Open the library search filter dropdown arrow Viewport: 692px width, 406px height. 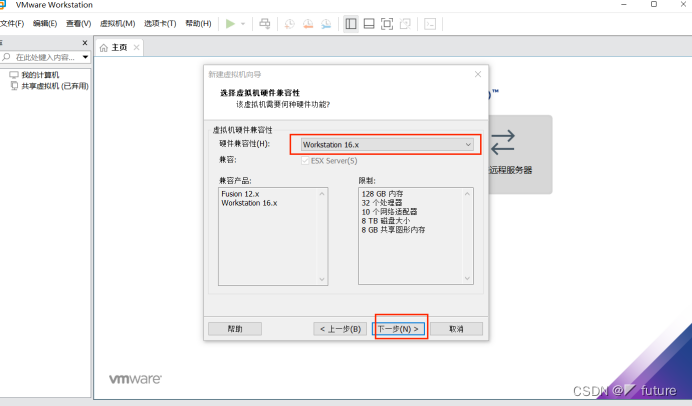[x=85, y=57]
